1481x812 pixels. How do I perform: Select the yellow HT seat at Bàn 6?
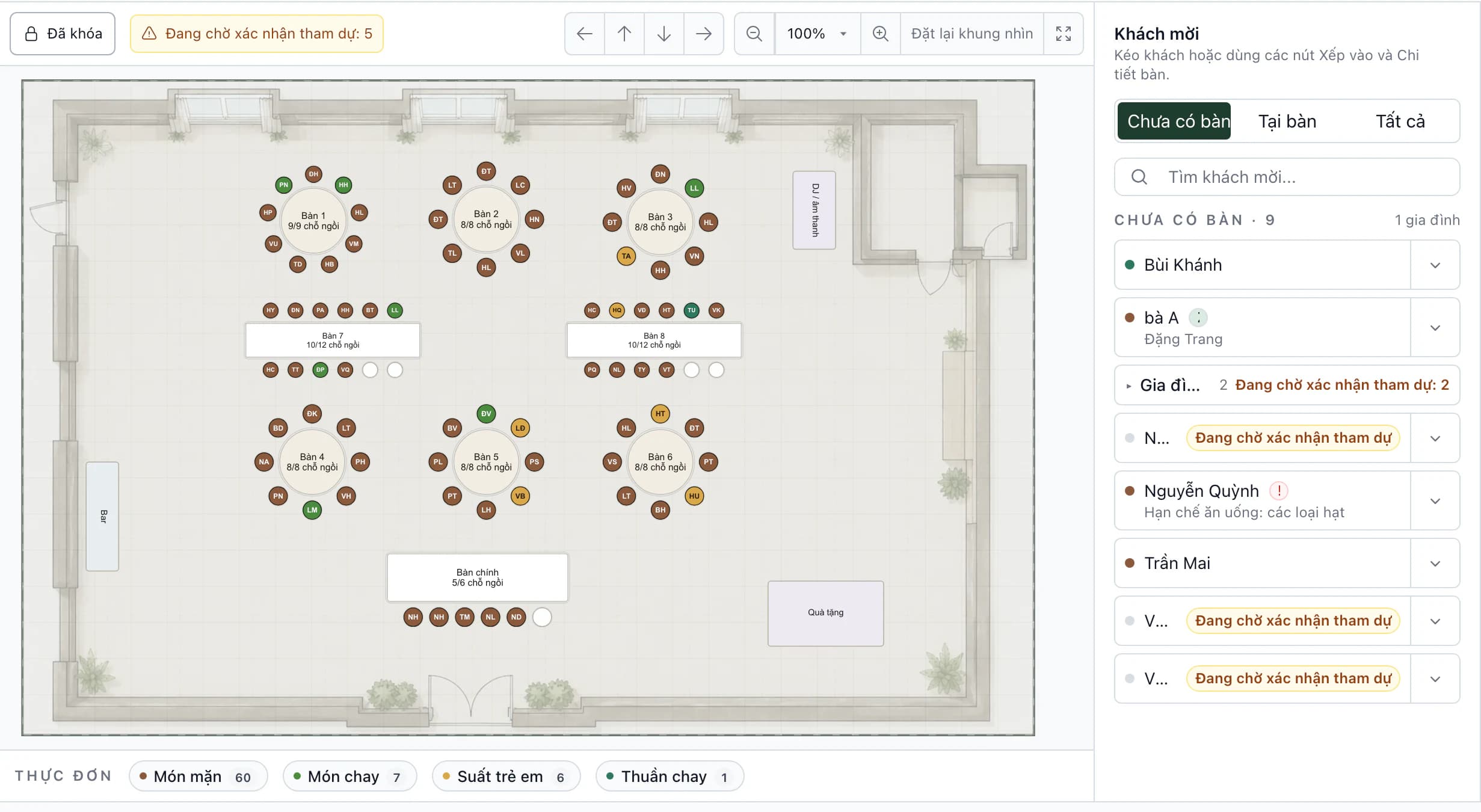pyautogui.click(x=660, y=414)
